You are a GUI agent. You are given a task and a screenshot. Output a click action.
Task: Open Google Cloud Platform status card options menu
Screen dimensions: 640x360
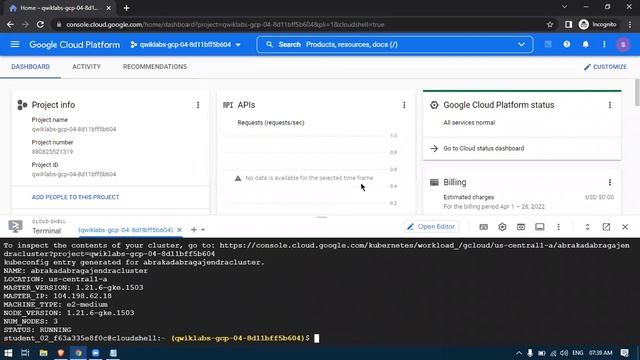point(610,105)
